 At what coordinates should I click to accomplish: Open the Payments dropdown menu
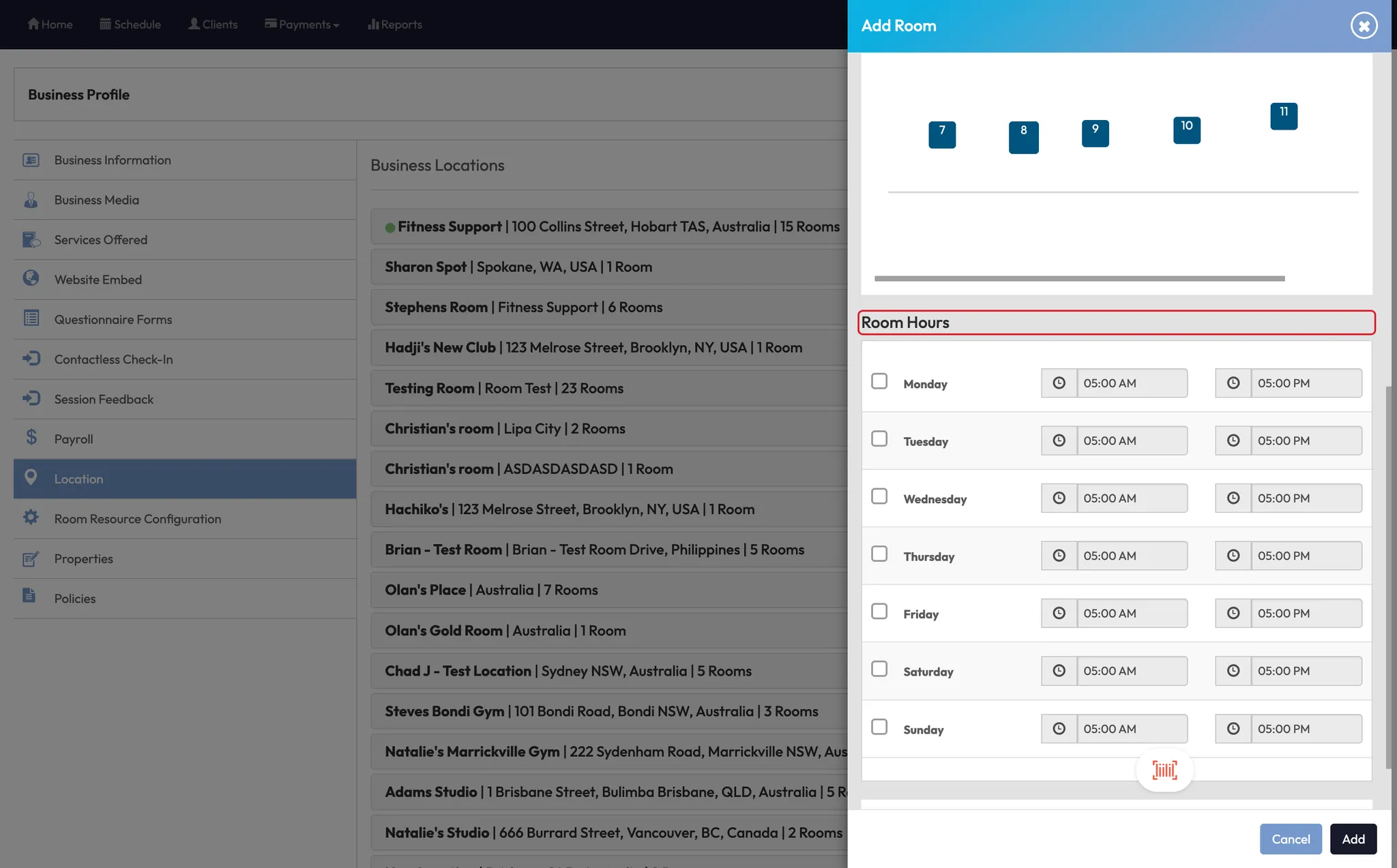coord(302,25)
